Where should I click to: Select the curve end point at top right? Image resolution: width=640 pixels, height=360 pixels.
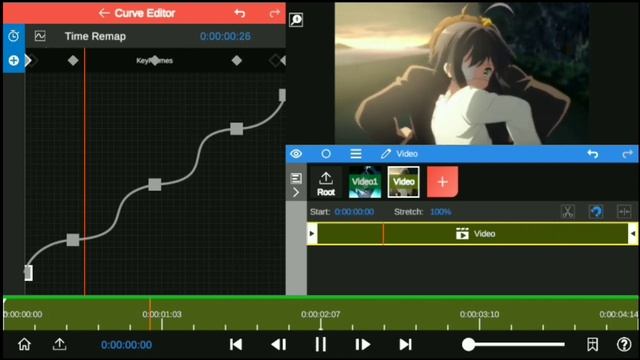click(x=282, y=95)
